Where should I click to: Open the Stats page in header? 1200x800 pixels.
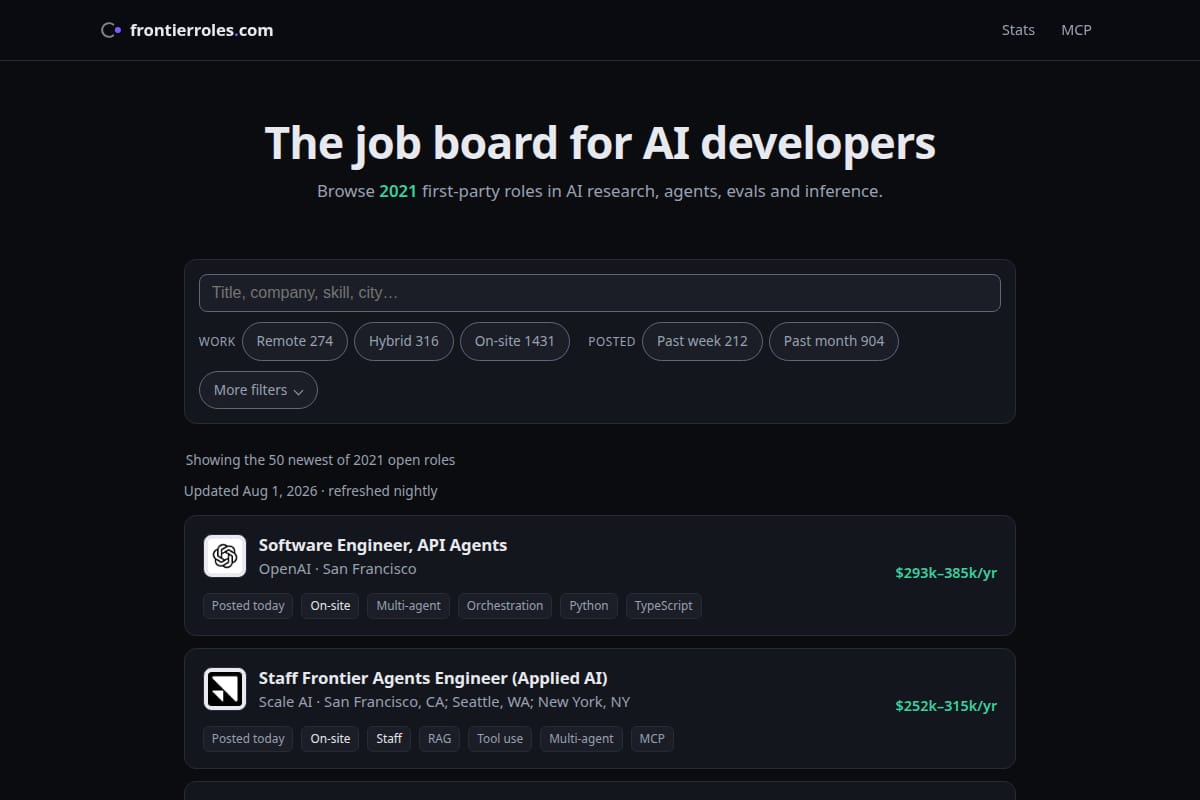coord(1018,30)
